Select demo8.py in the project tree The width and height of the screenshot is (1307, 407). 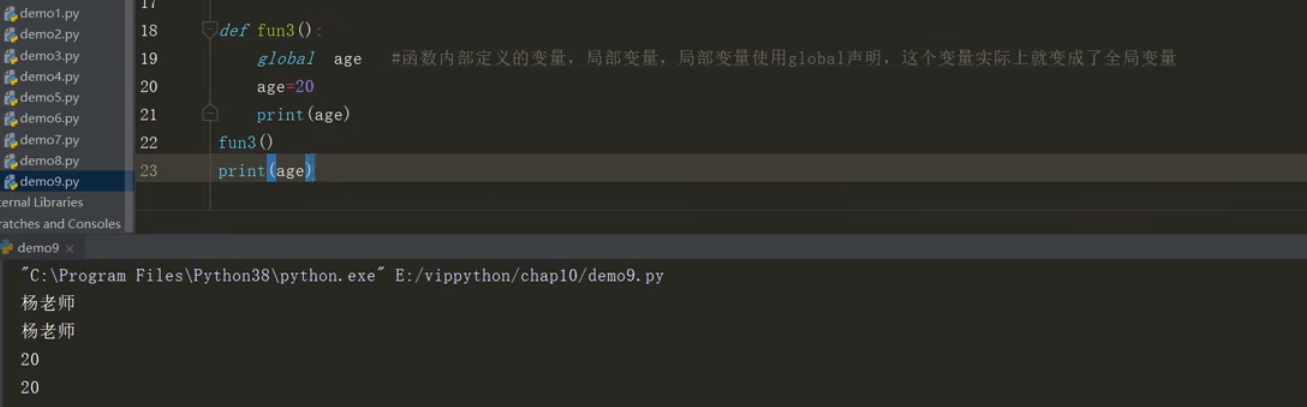click(x=49, y=161)
